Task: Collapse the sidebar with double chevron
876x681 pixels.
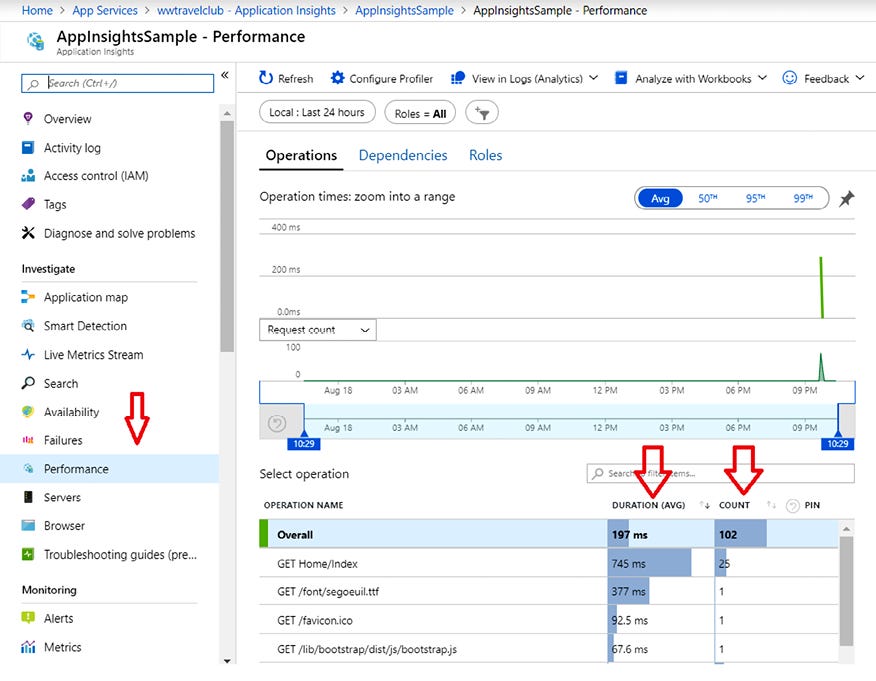Action: point(225,75)
